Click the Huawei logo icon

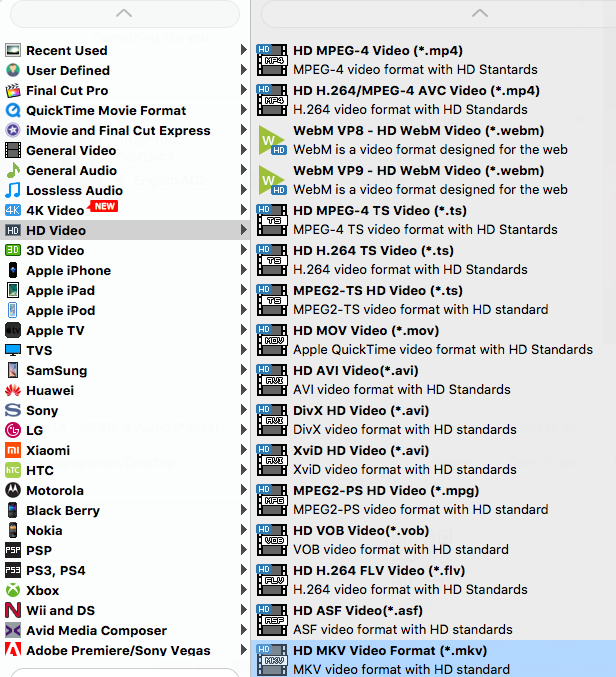tap(13, 390)
